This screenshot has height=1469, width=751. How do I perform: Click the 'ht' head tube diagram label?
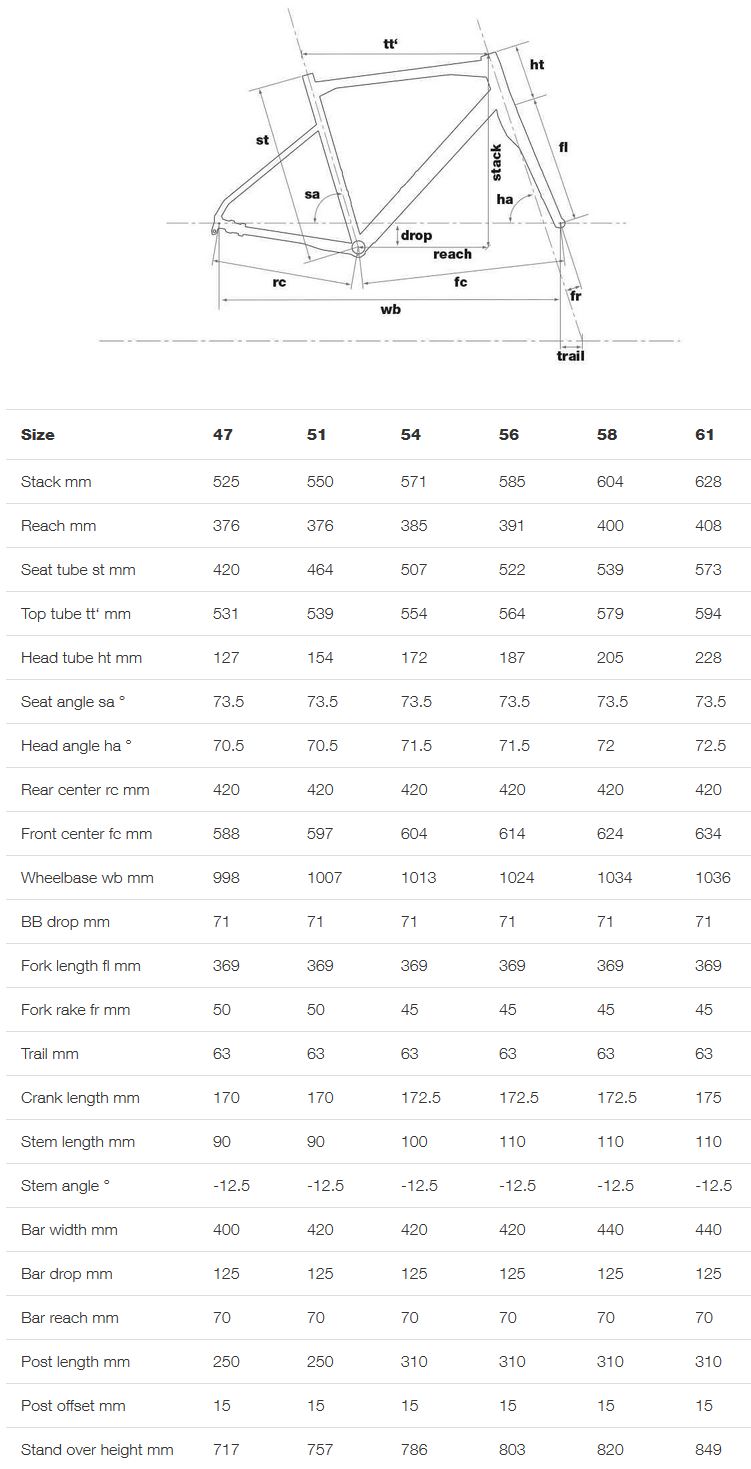[x=537, y=65]
